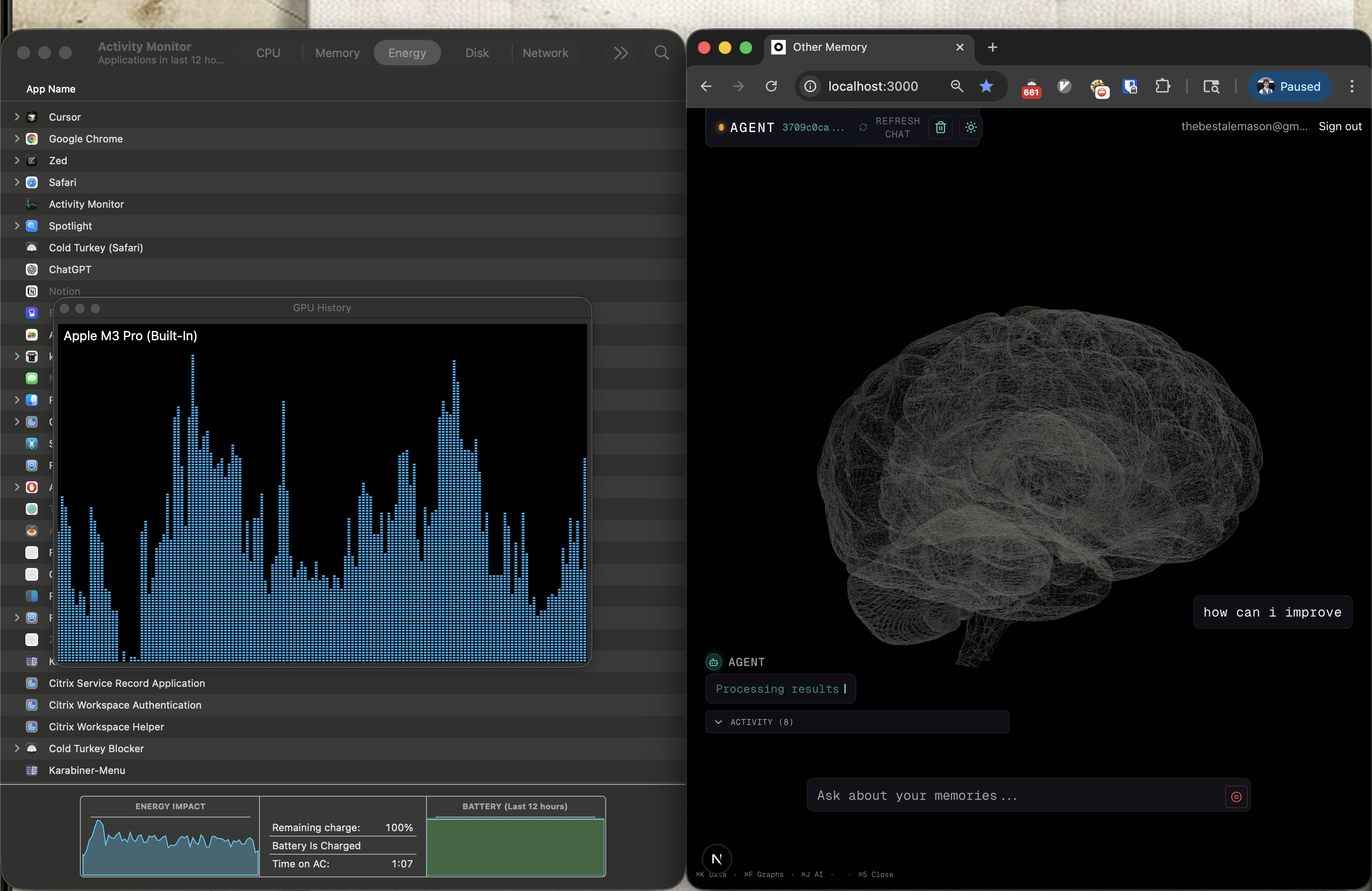Click Chrome three-dot menu icon

click(1352, 87)
